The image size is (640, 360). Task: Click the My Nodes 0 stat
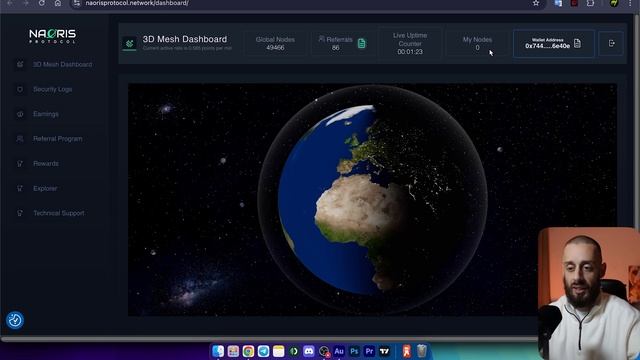tap(477, 43)
